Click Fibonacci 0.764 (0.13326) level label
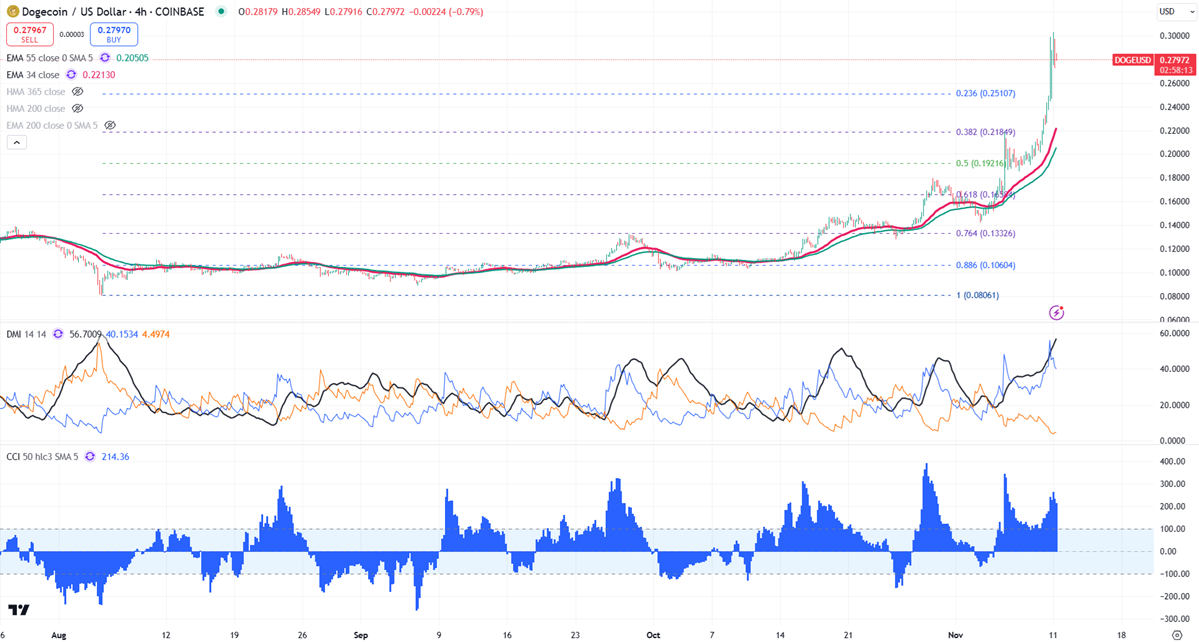The image size is (1199, 642). click(x=986, y=233)
